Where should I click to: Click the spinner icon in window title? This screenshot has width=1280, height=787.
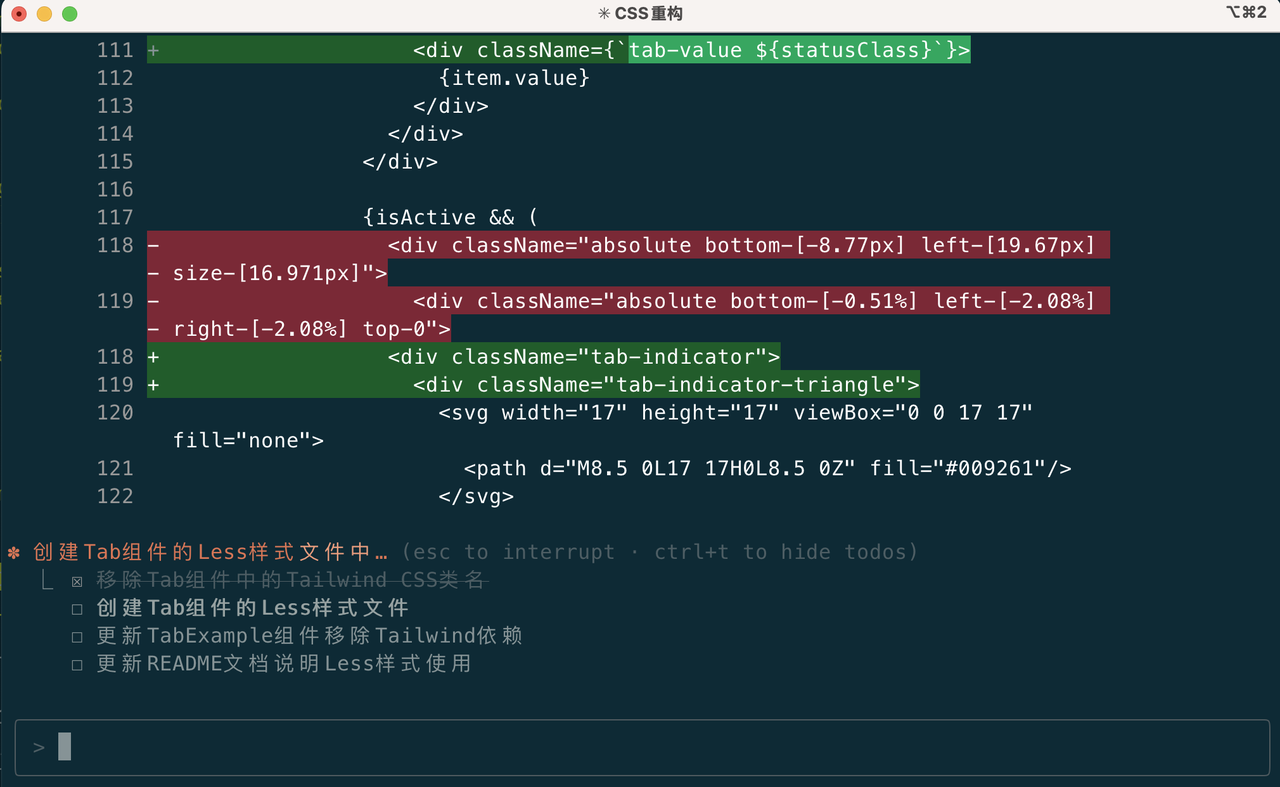tap(603, 13)
